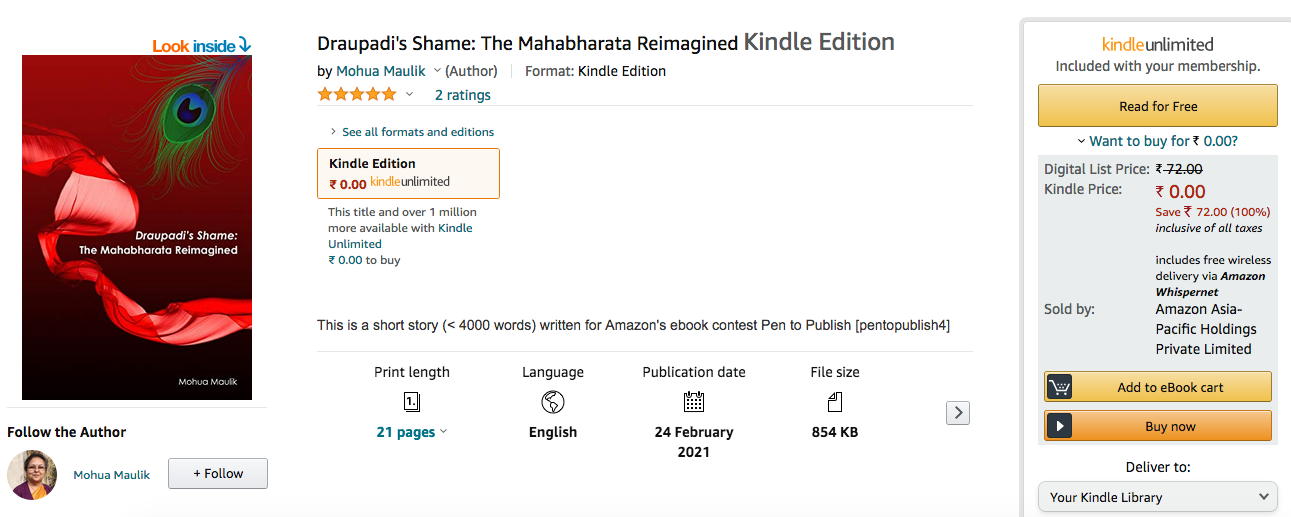Expand See all formats and editions
Viewport: 1291px width, 517px height.
[x=412, y=132]
